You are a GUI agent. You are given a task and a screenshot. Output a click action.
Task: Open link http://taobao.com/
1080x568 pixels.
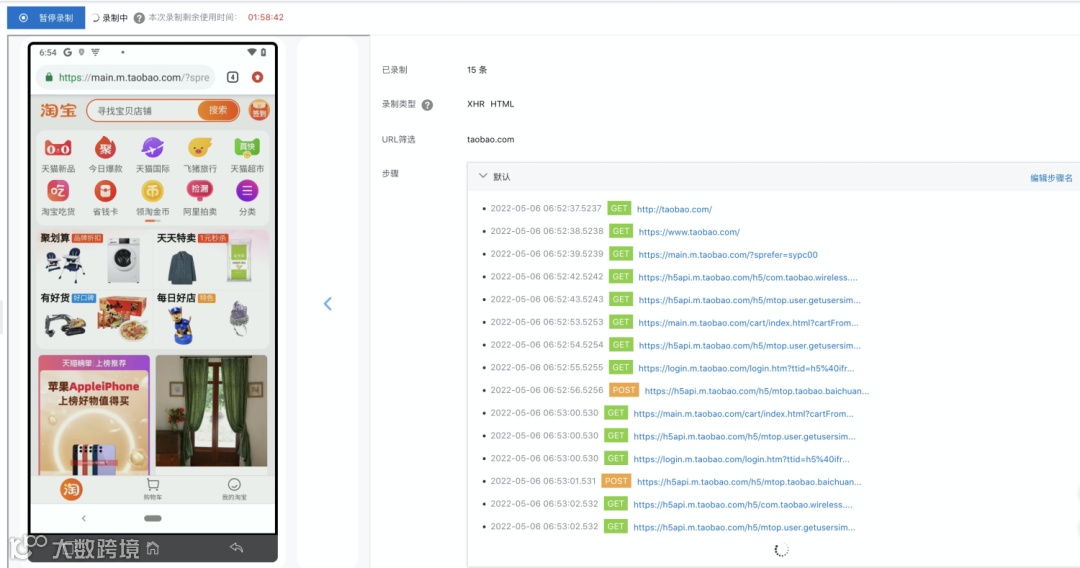tap(674, 209)
